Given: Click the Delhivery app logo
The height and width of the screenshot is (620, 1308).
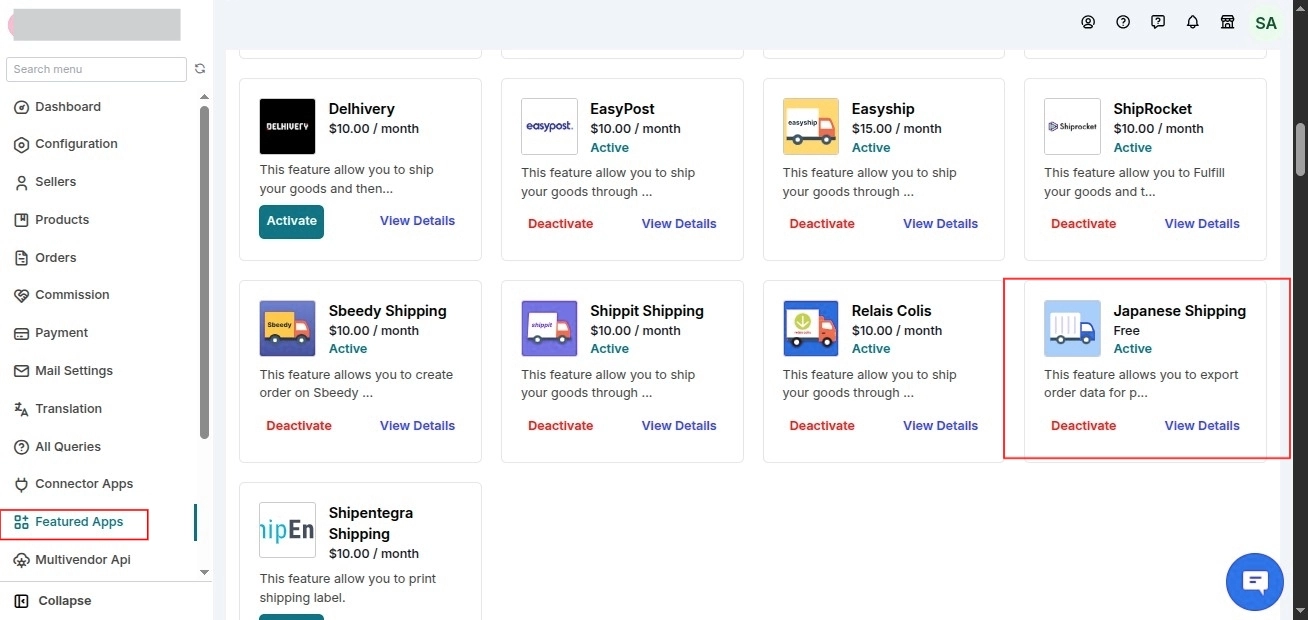Looking at the screenshot, I should coord(287,126).
